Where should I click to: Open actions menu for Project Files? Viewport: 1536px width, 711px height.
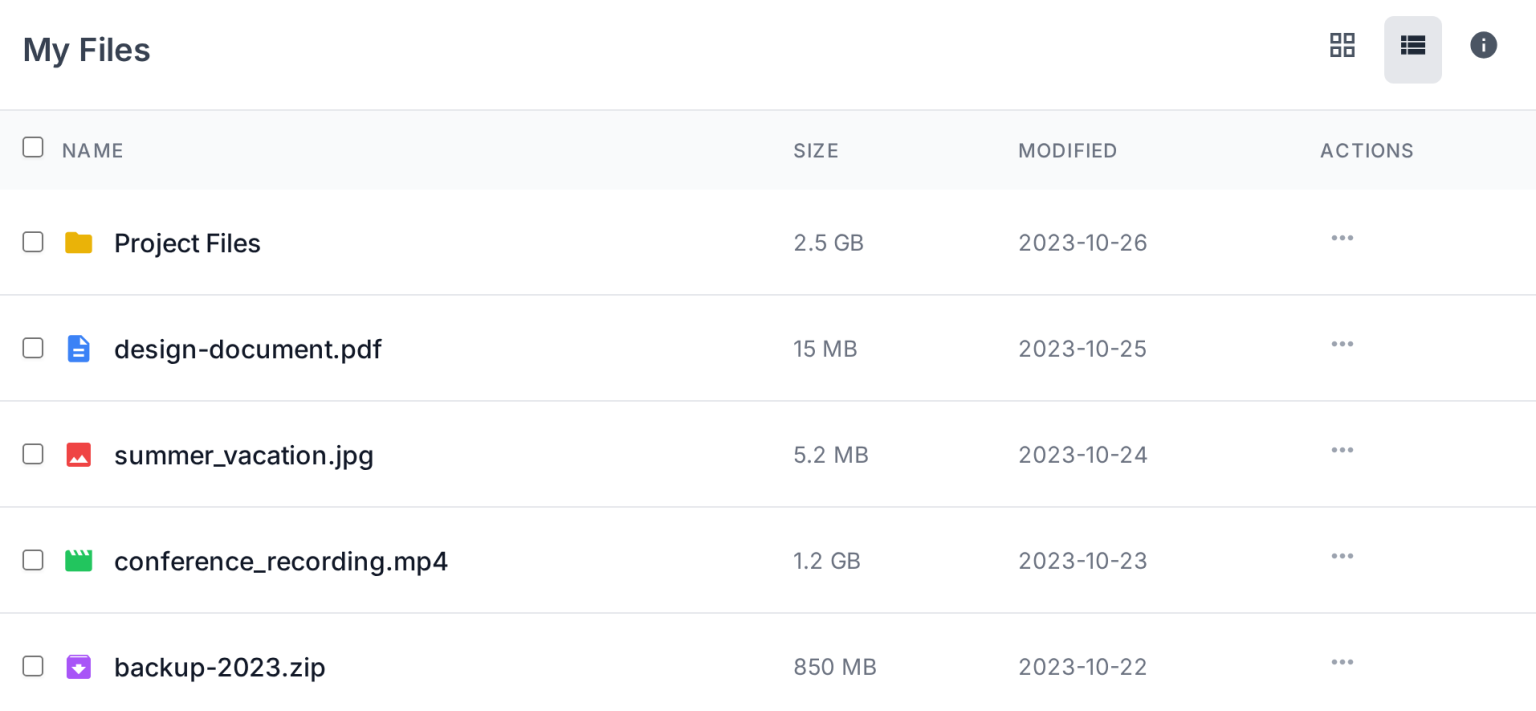point(1342,238)
